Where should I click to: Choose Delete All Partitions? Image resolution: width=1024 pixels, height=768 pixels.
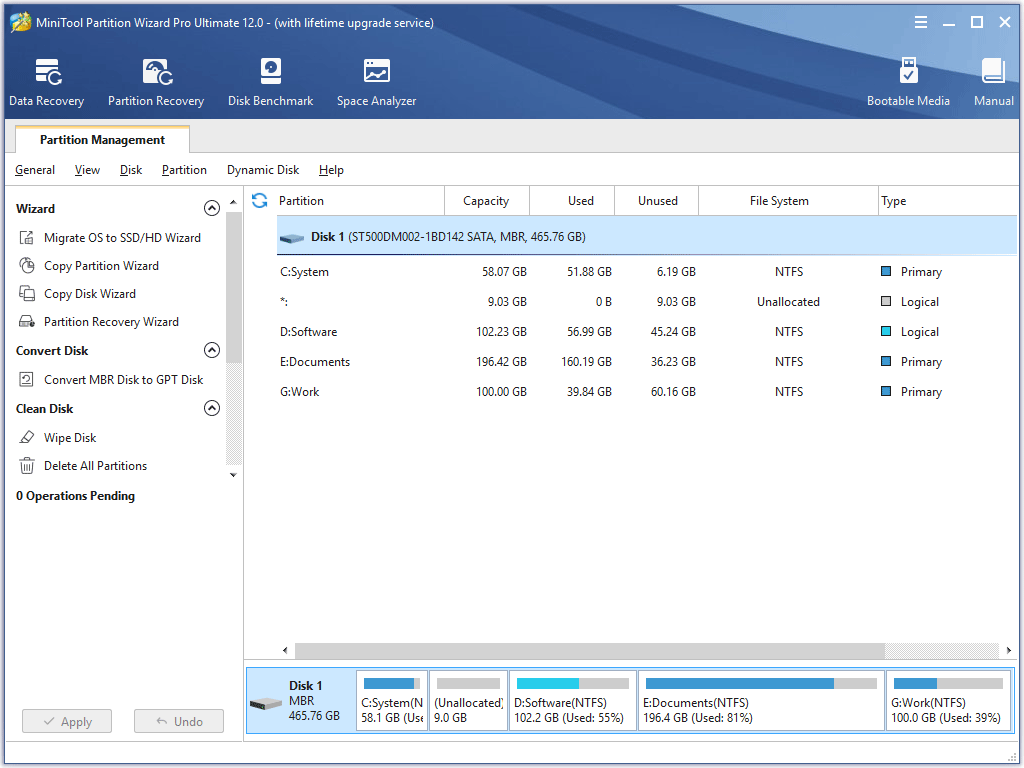pyautogui.click(x=95, y=466)
